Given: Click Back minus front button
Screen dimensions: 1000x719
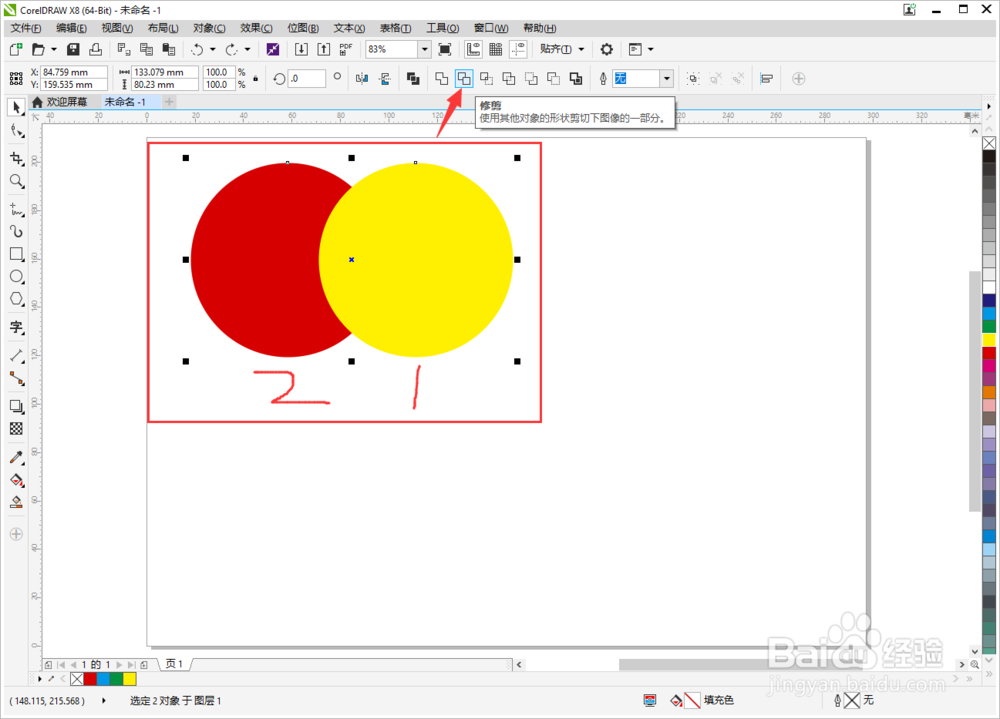Looking at the screenshot, I should tap(553, 78).
